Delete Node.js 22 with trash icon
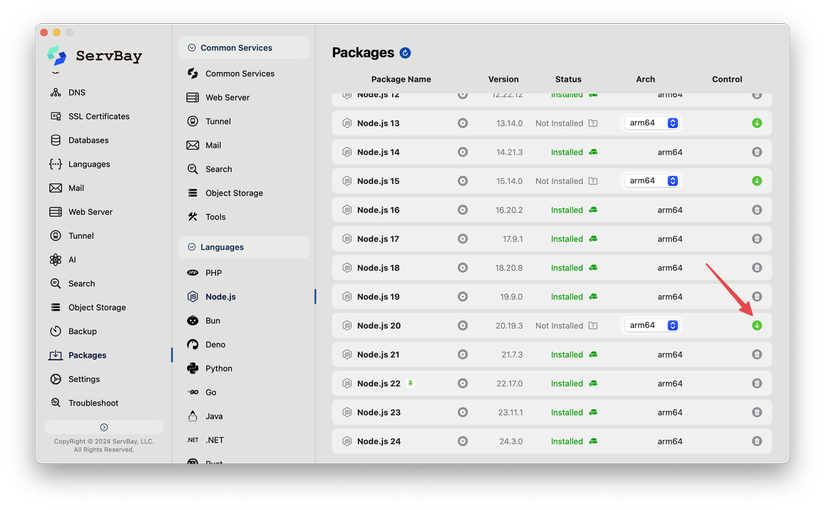825x510 pixels. click(x=757, y=384)
